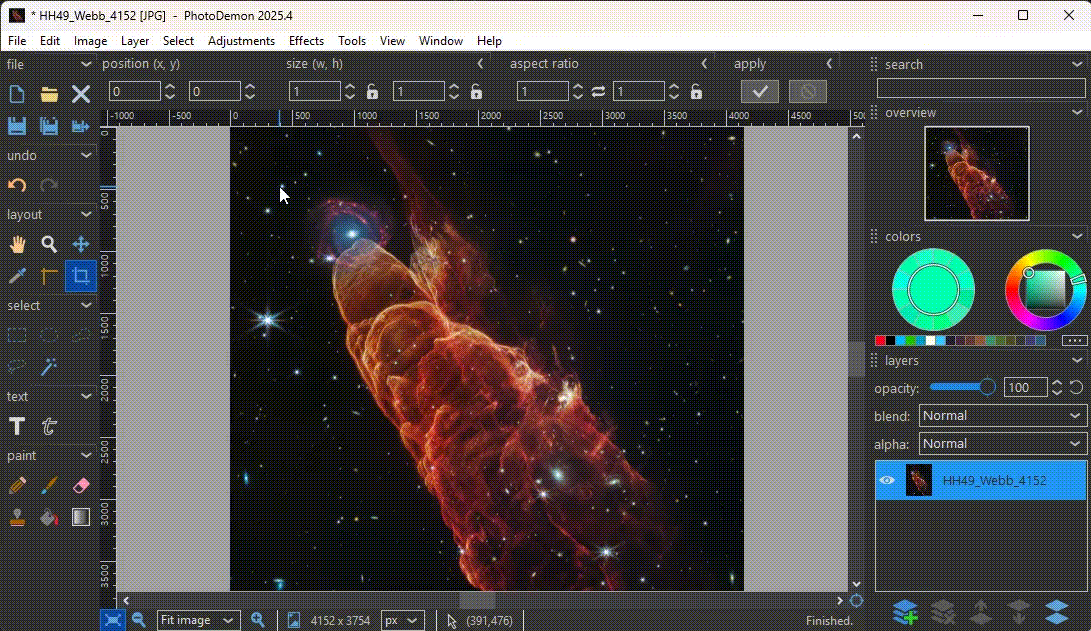Open the Select menu

click(178, 41)
